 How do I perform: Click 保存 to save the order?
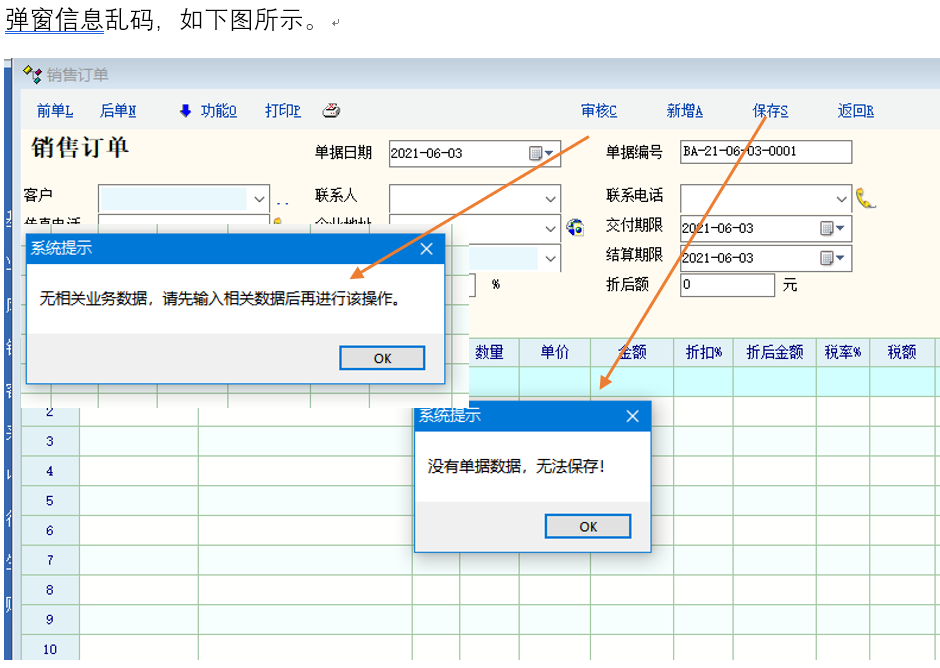770,111
